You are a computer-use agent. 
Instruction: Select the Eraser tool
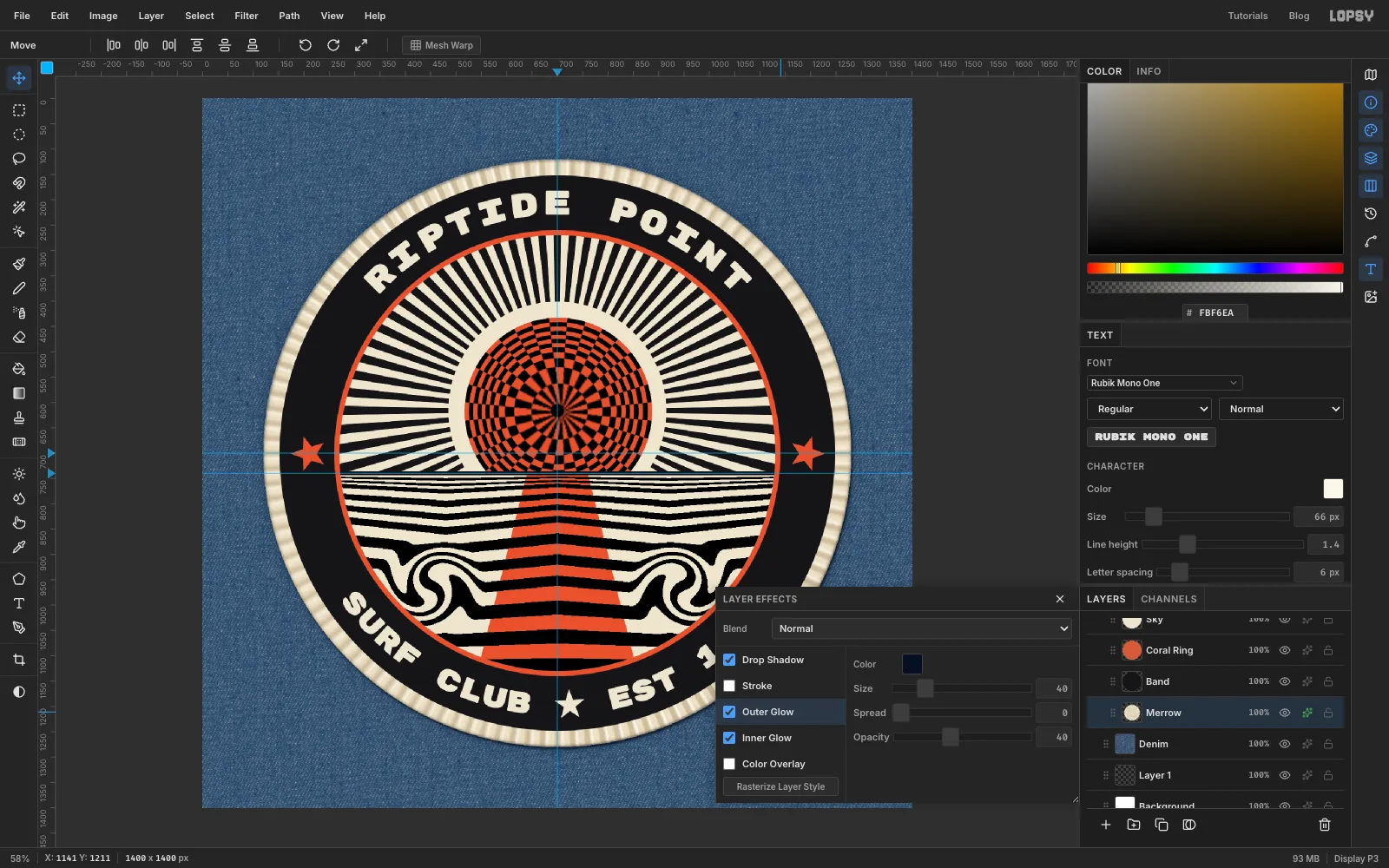19,337
